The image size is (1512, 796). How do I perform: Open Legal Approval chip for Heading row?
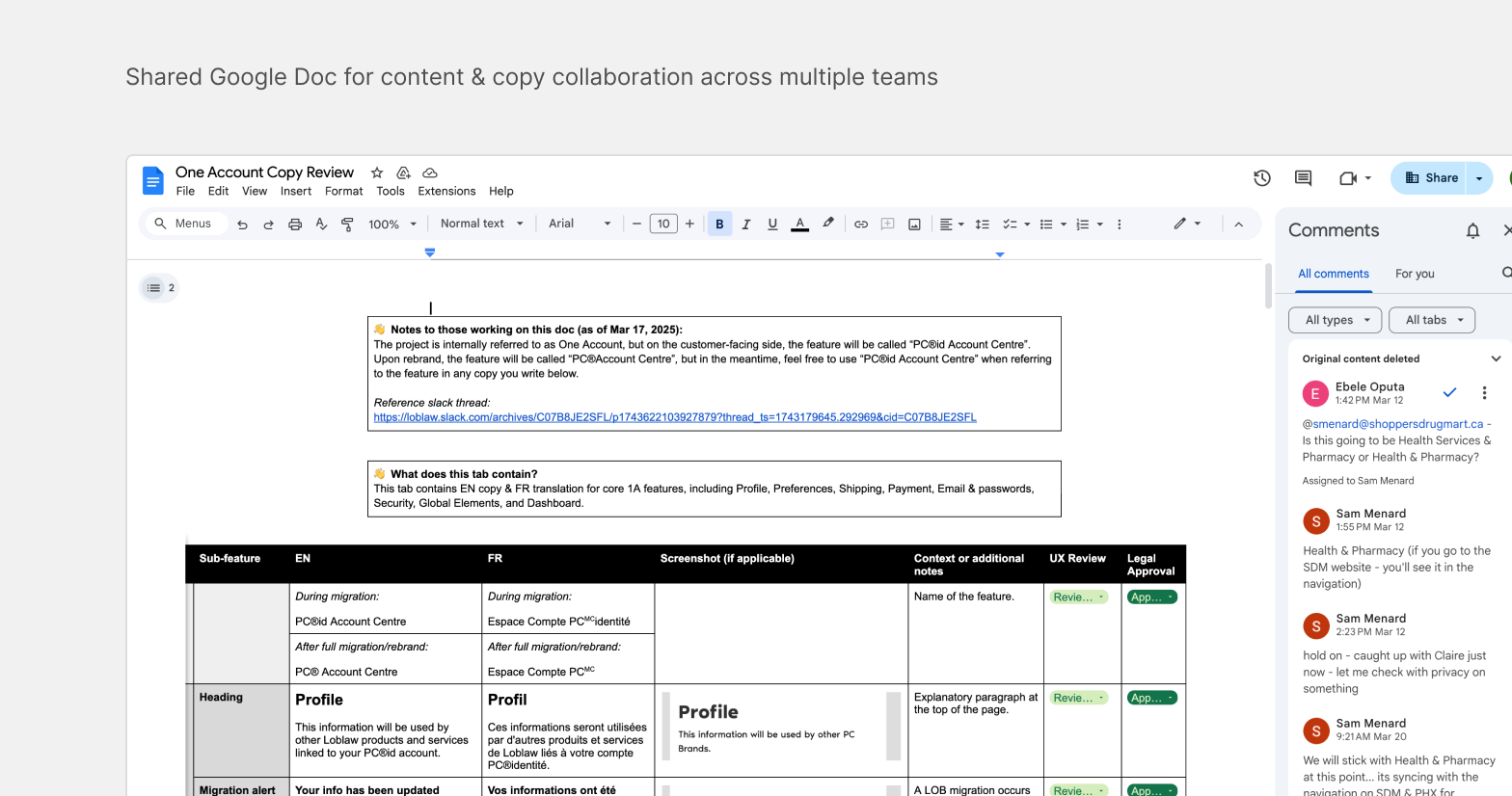1152,698
